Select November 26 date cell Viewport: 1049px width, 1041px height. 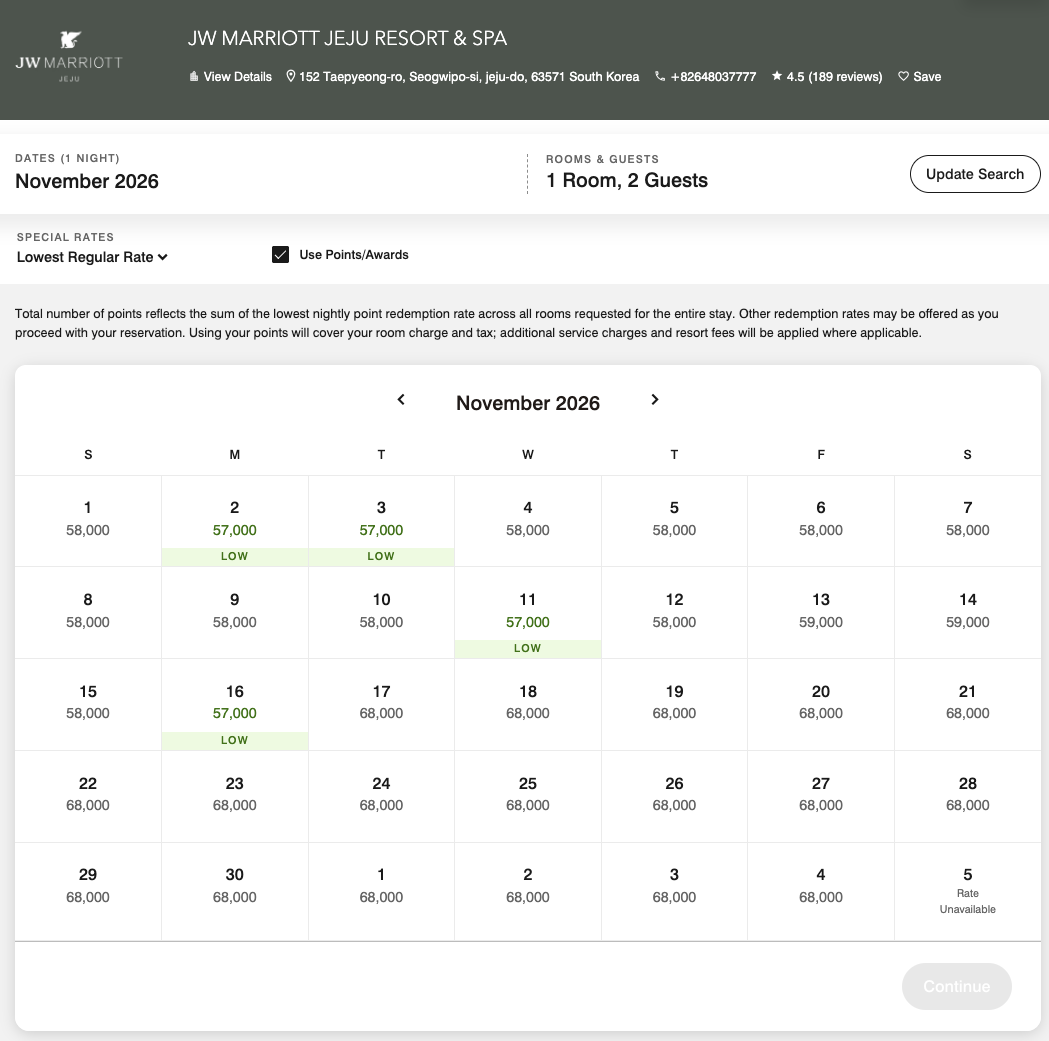(x=674, y=796)
